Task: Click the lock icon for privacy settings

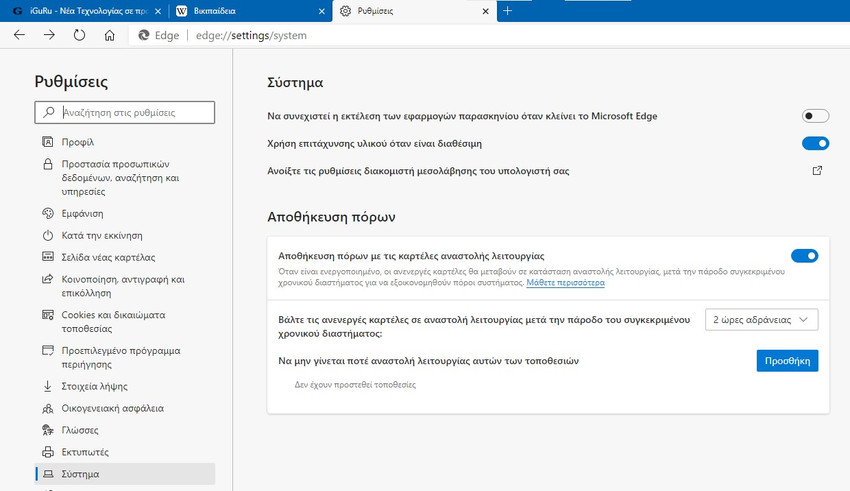Action: pyautogui.click(x=48, y=164)
